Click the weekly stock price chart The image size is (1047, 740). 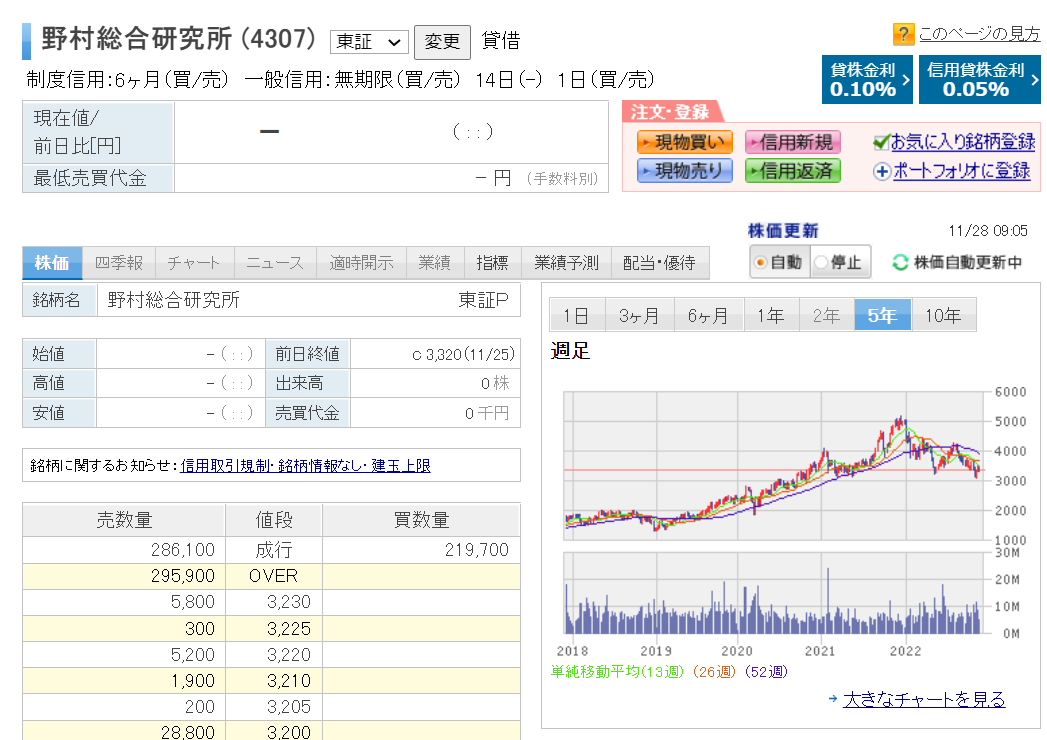click(775, 466)
